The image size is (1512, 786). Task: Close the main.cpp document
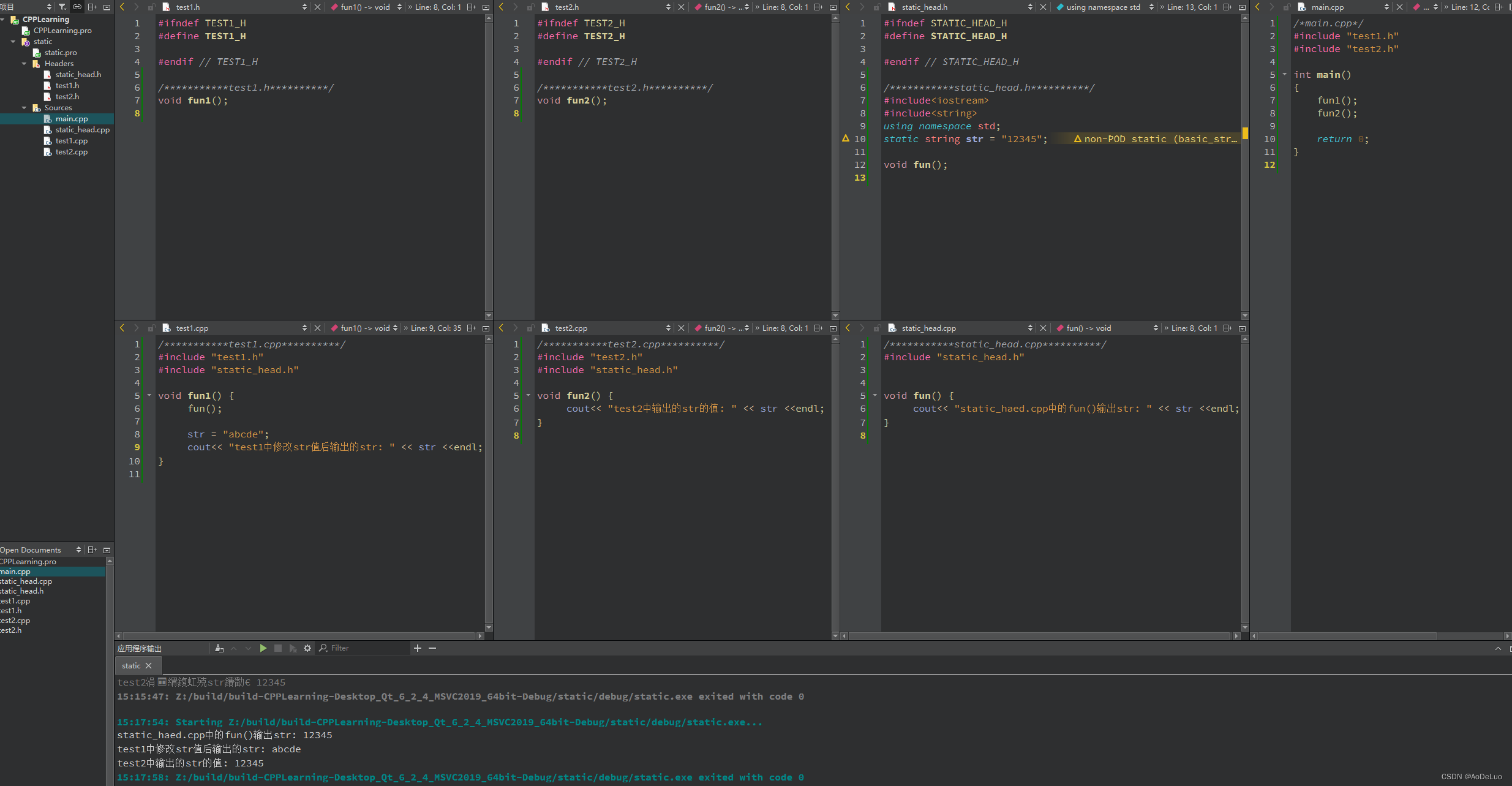click(1399, 7)
